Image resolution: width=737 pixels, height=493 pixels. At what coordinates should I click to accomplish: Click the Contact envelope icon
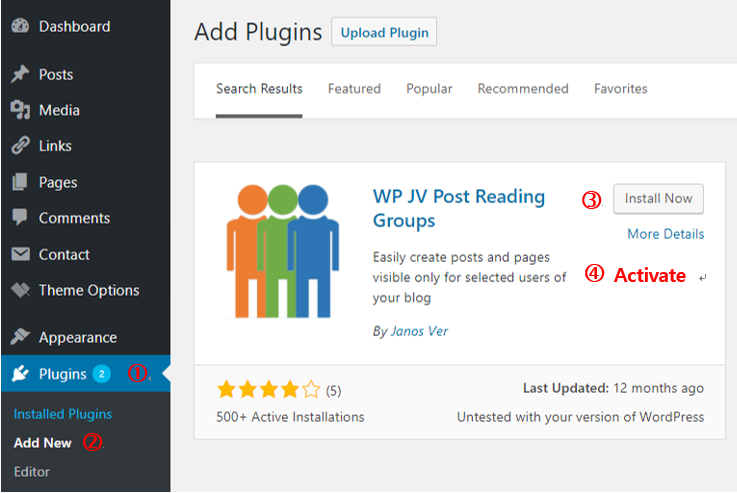pyautogui.click(x=20, y=254)
